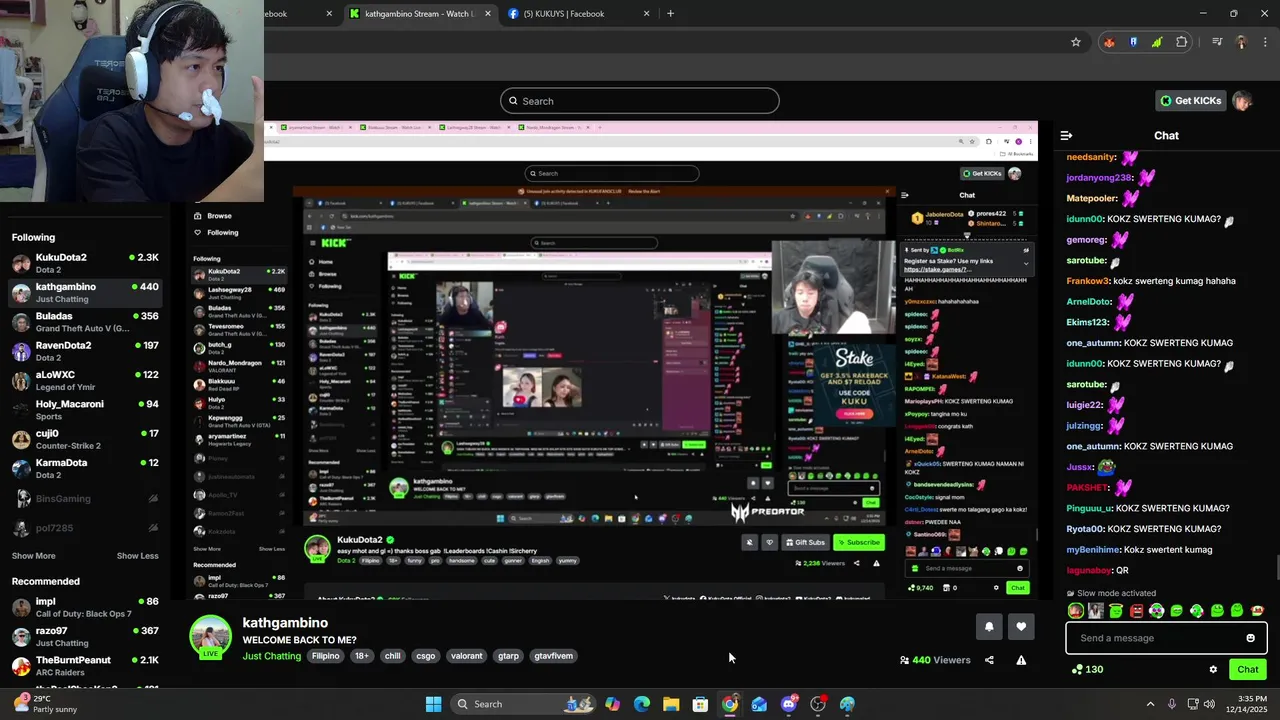Share the stream via share icon
The height and width of the screenshot is (720, 1280).
coord(989,660)
